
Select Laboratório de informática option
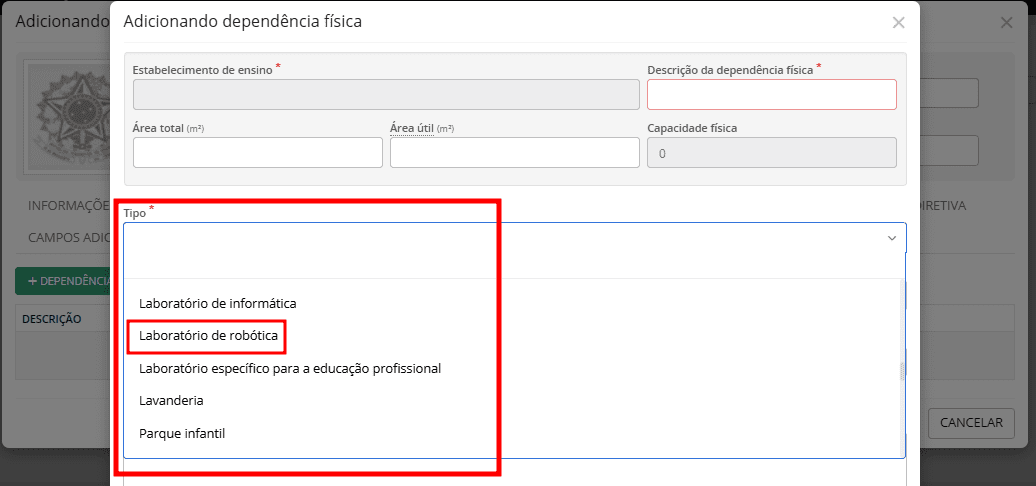(217, 304)
